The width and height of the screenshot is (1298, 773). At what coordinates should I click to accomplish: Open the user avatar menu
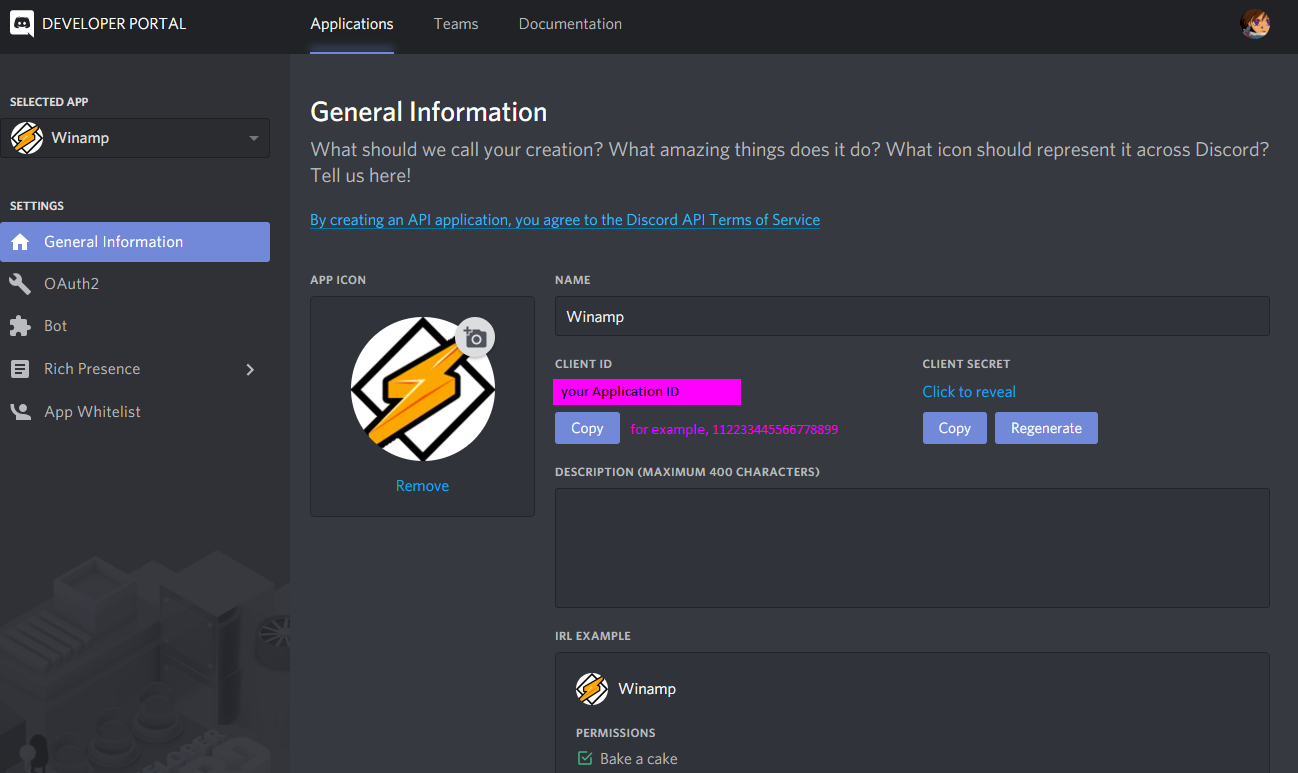click(1255, 24)
